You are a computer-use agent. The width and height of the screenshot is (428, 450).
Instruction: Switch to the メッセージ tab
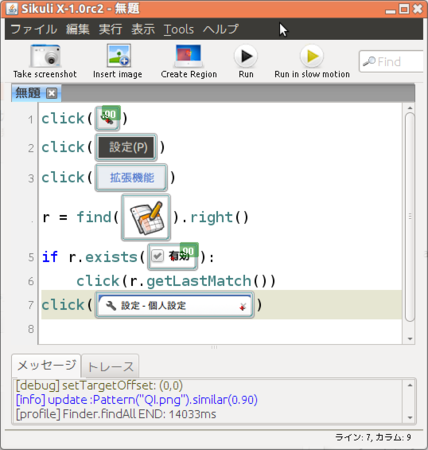point(46,366)
